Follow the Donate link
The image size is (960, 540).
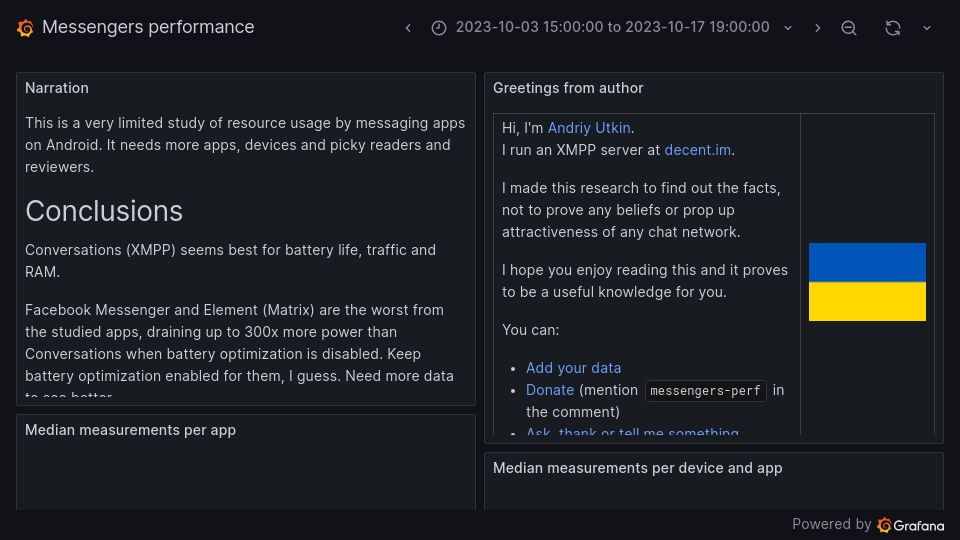(550, 390)
